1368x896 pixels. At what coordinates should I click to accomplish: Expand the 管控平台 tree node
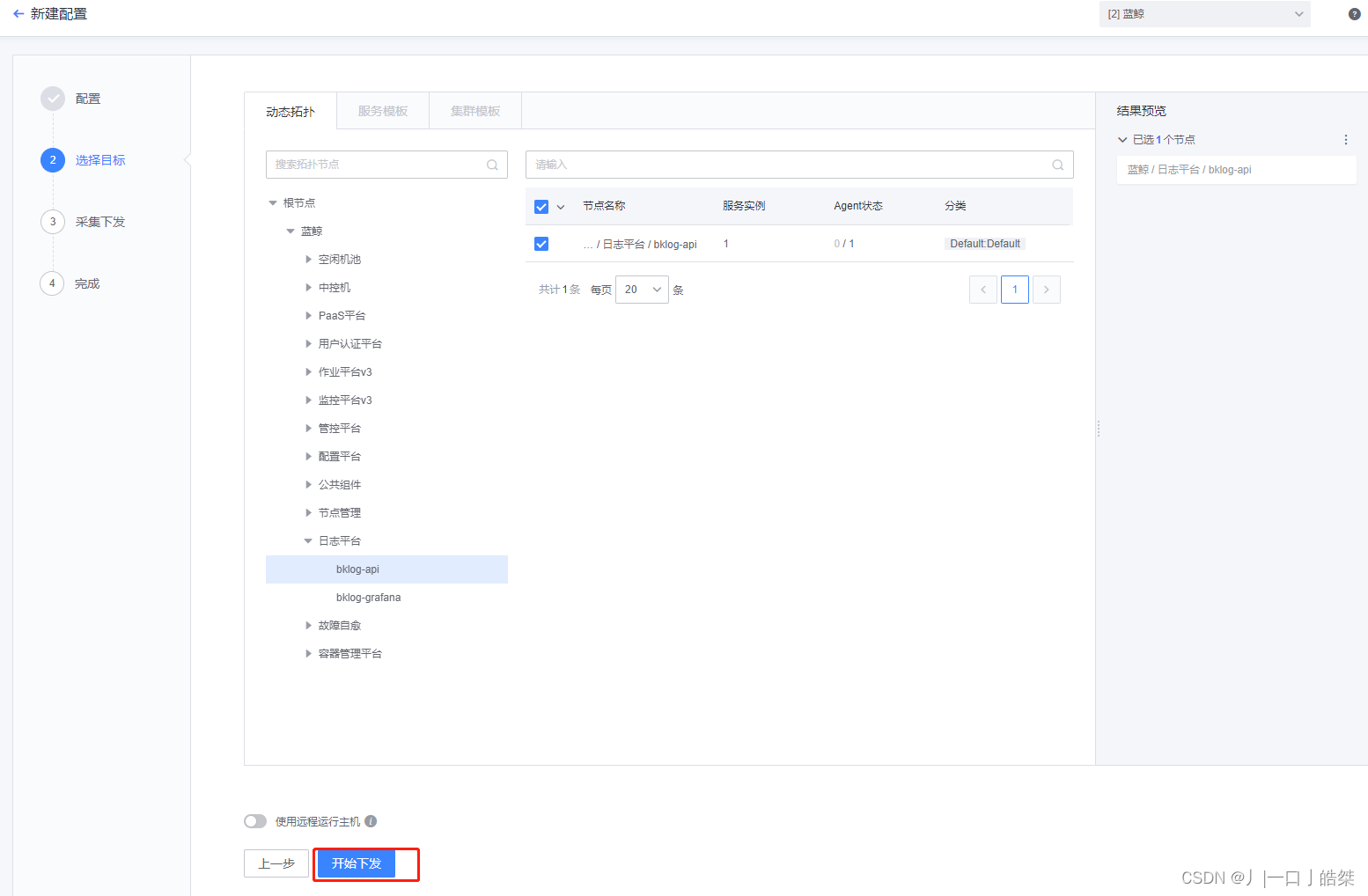click(x=308, y=429)
